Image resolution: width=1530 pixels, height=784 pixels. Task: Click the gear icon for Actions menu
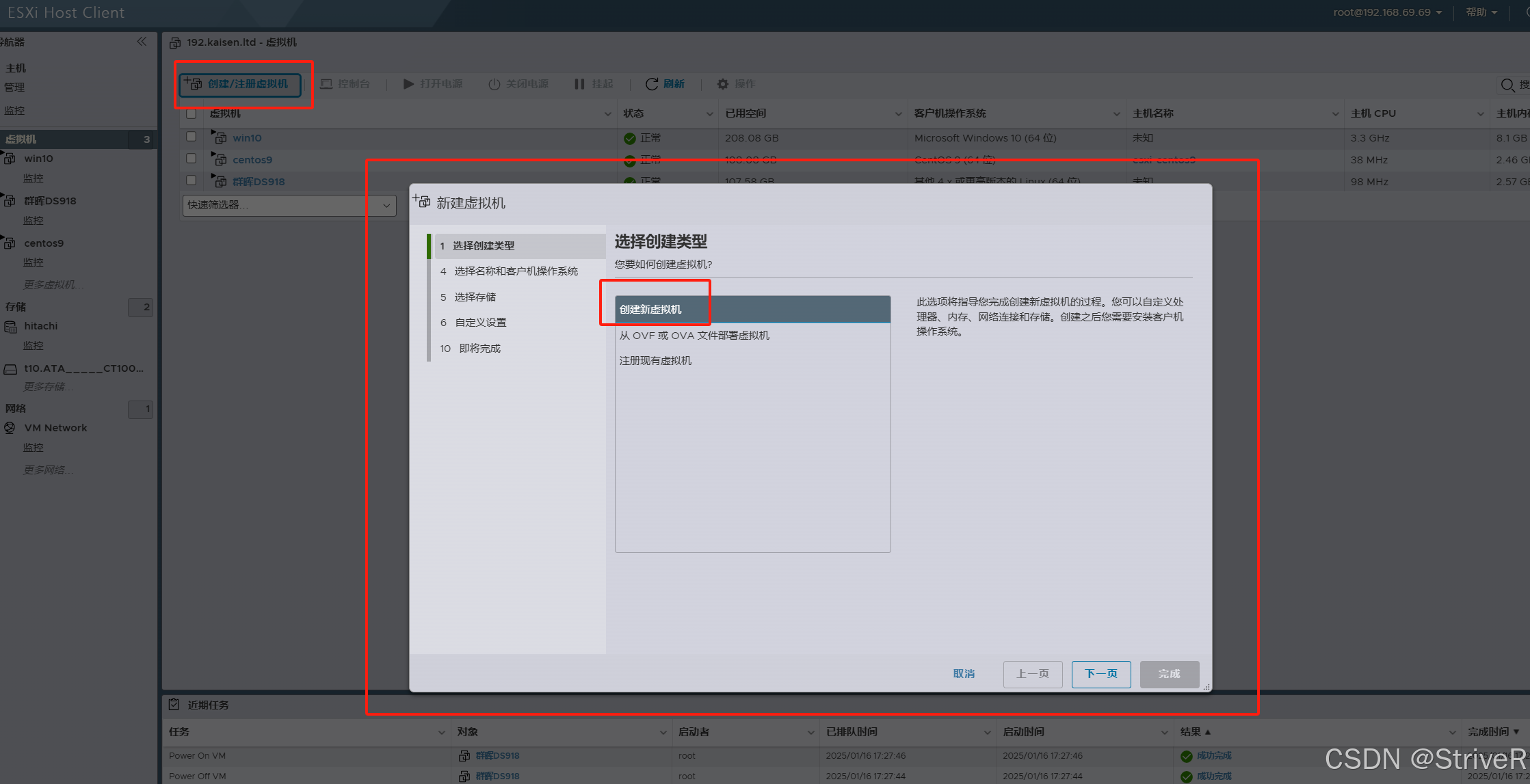tap(723, 84)
